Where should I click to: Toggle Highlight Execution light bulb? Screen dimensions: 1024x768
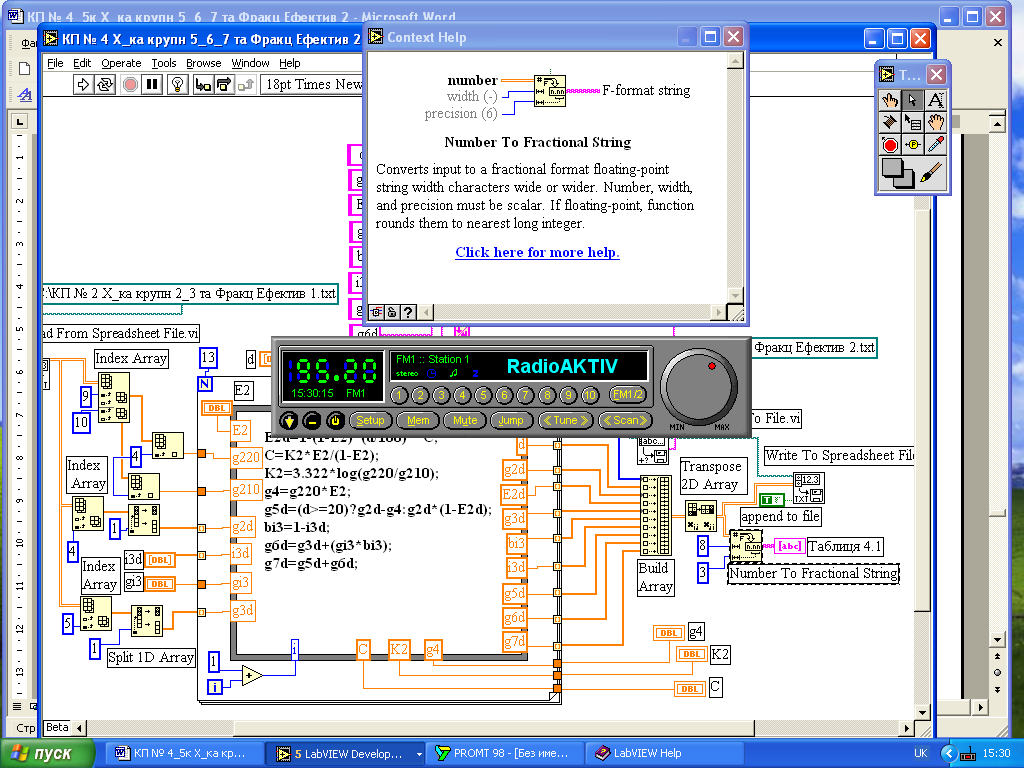point(178,84)
